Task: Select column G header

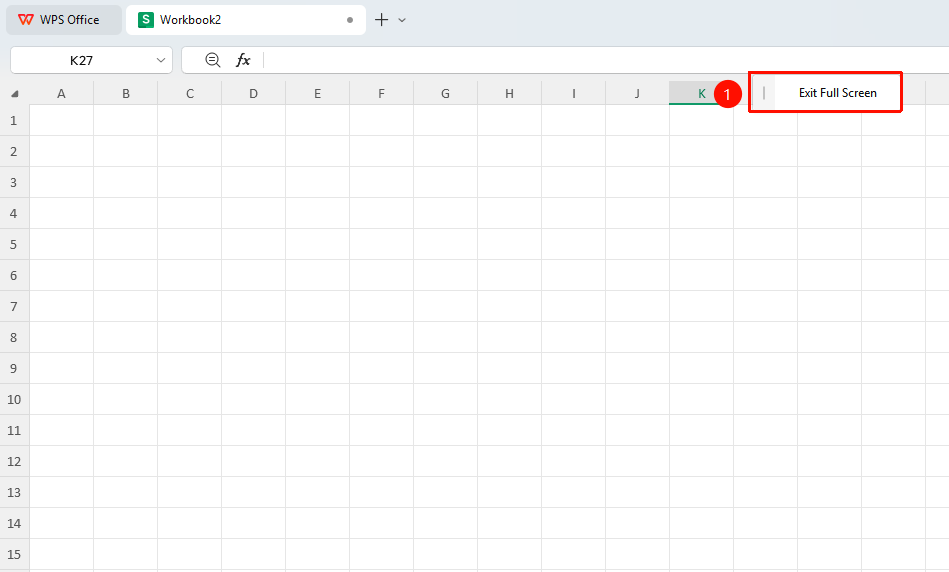Action: tap(445, 93)
